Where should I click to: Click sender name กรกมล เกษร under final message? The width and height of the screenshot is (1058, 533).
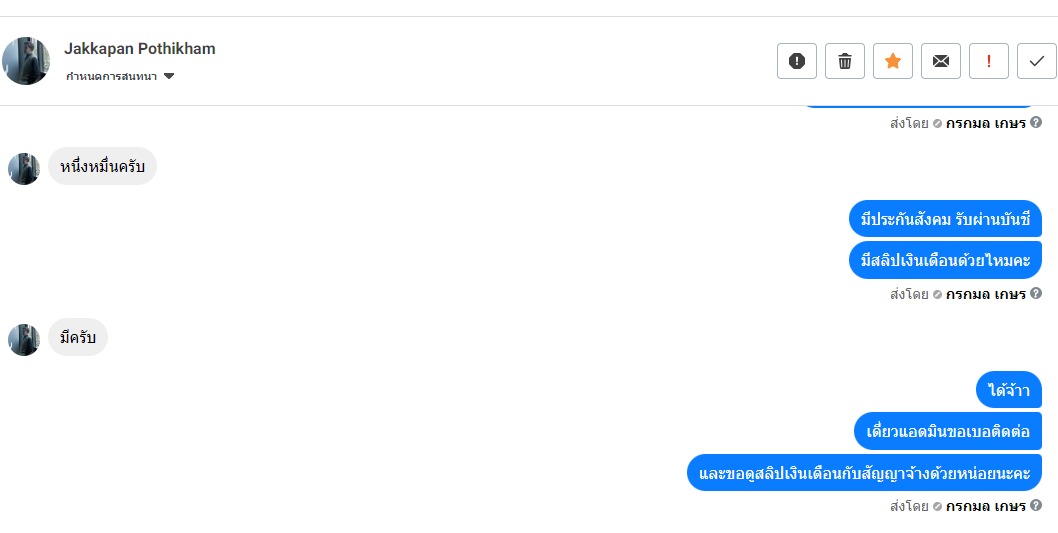point(985,506)
